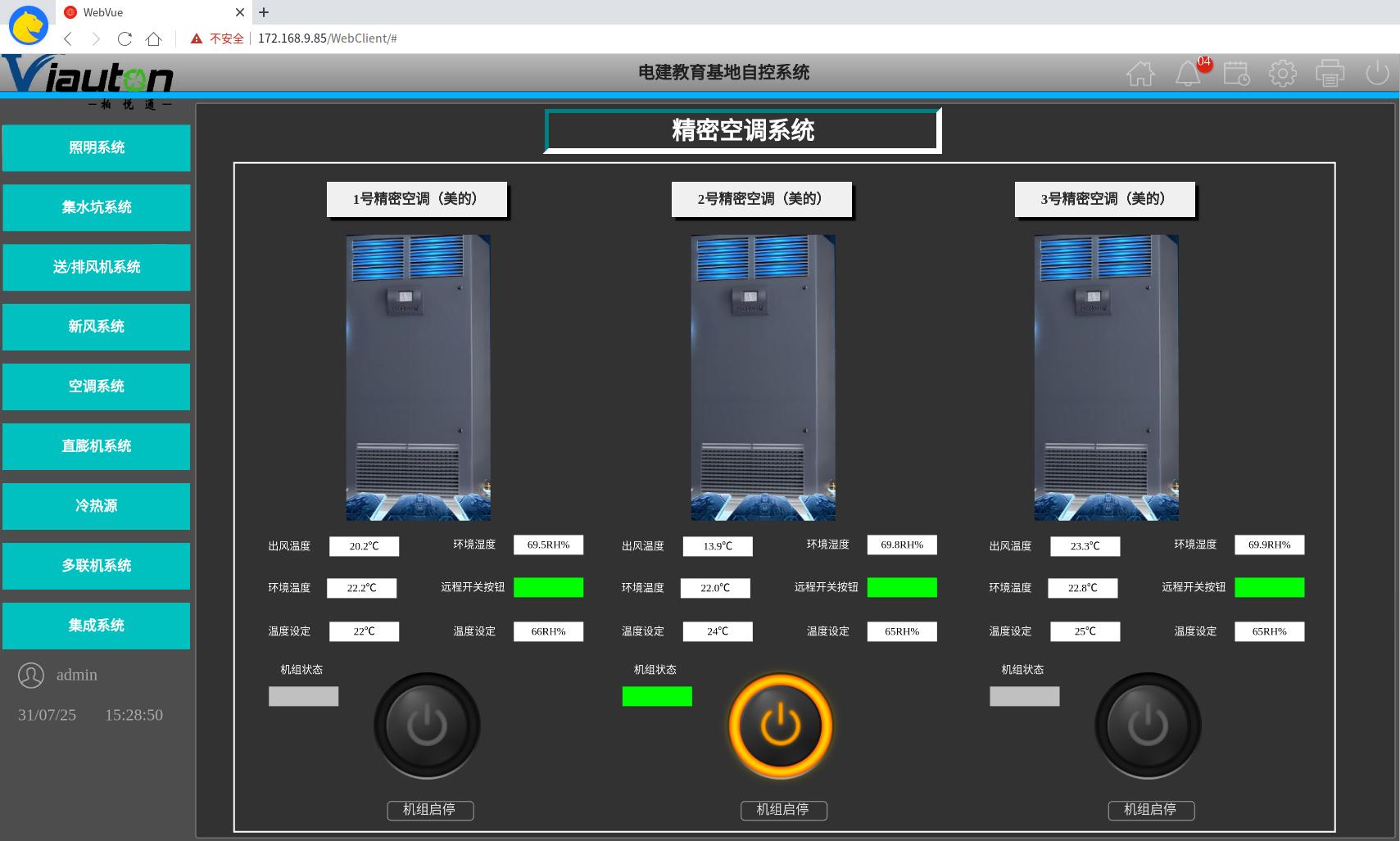
Task: Open 空调系统 menu
Action: 97,387
